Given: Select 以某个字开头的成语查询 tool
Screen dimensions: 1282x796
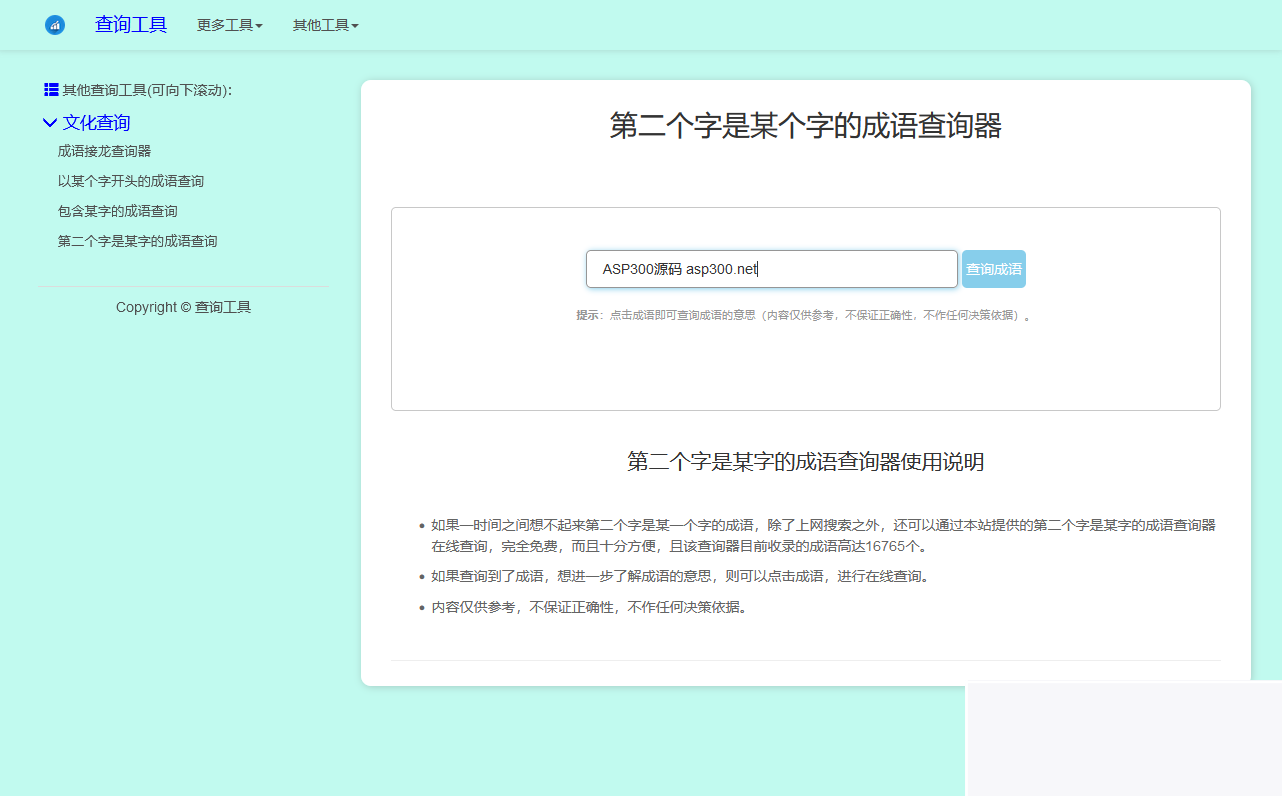Looking at the screenshot, I should pyautogui.click(x=132, y=180).
